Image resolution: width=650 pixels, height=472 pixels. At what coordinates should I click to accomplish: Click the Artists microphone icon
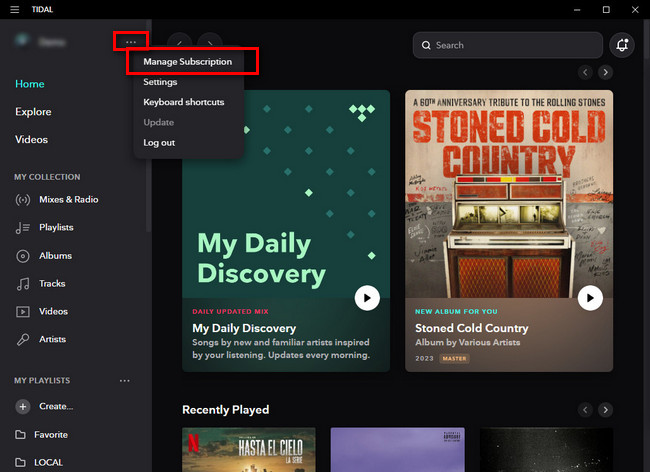[x=23, y=339]
